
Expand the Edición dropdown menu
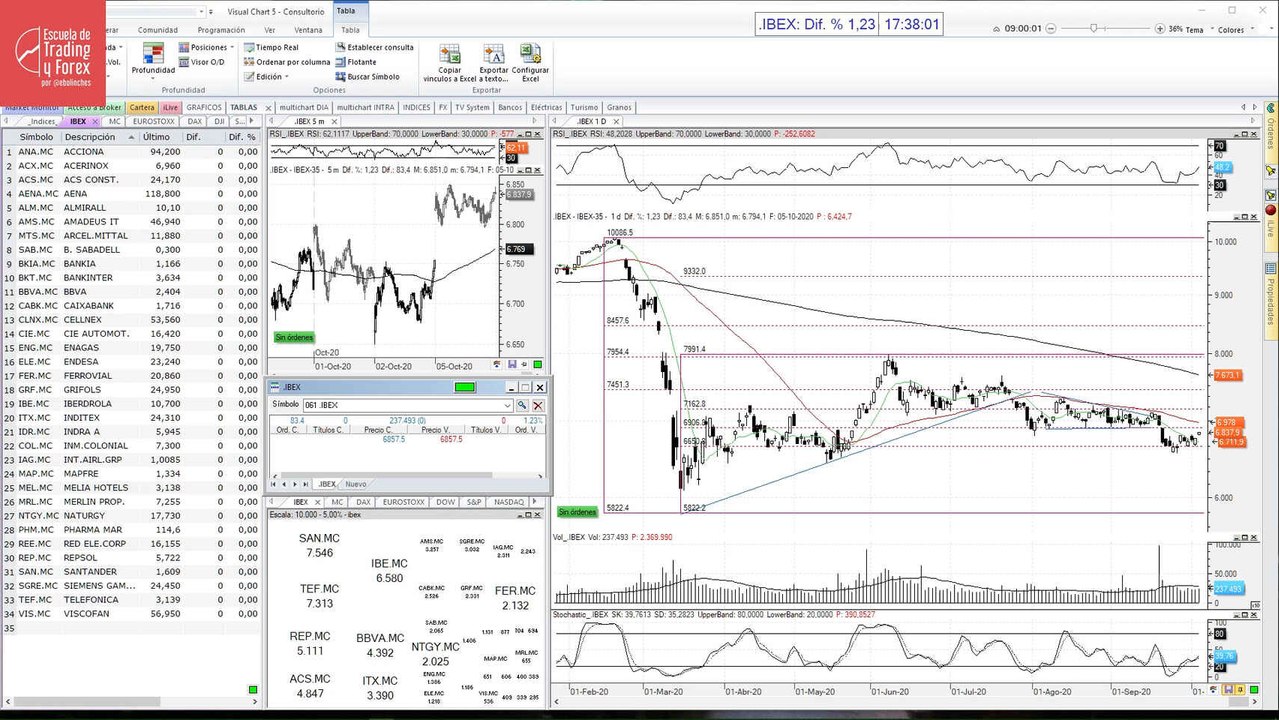click(x=266, y=77)
